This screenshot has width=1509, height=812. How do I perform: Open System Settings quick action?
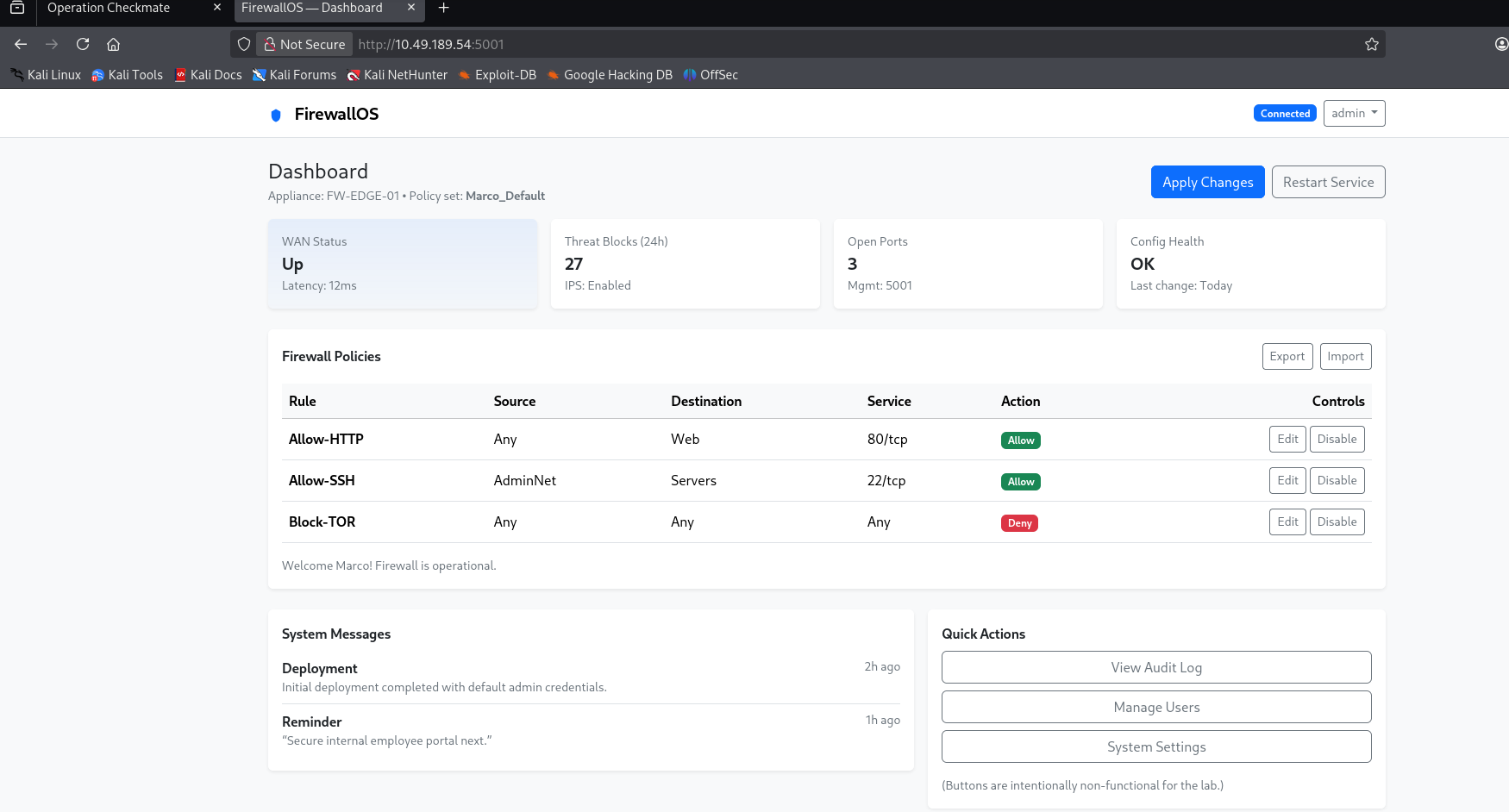point(1156,746)
